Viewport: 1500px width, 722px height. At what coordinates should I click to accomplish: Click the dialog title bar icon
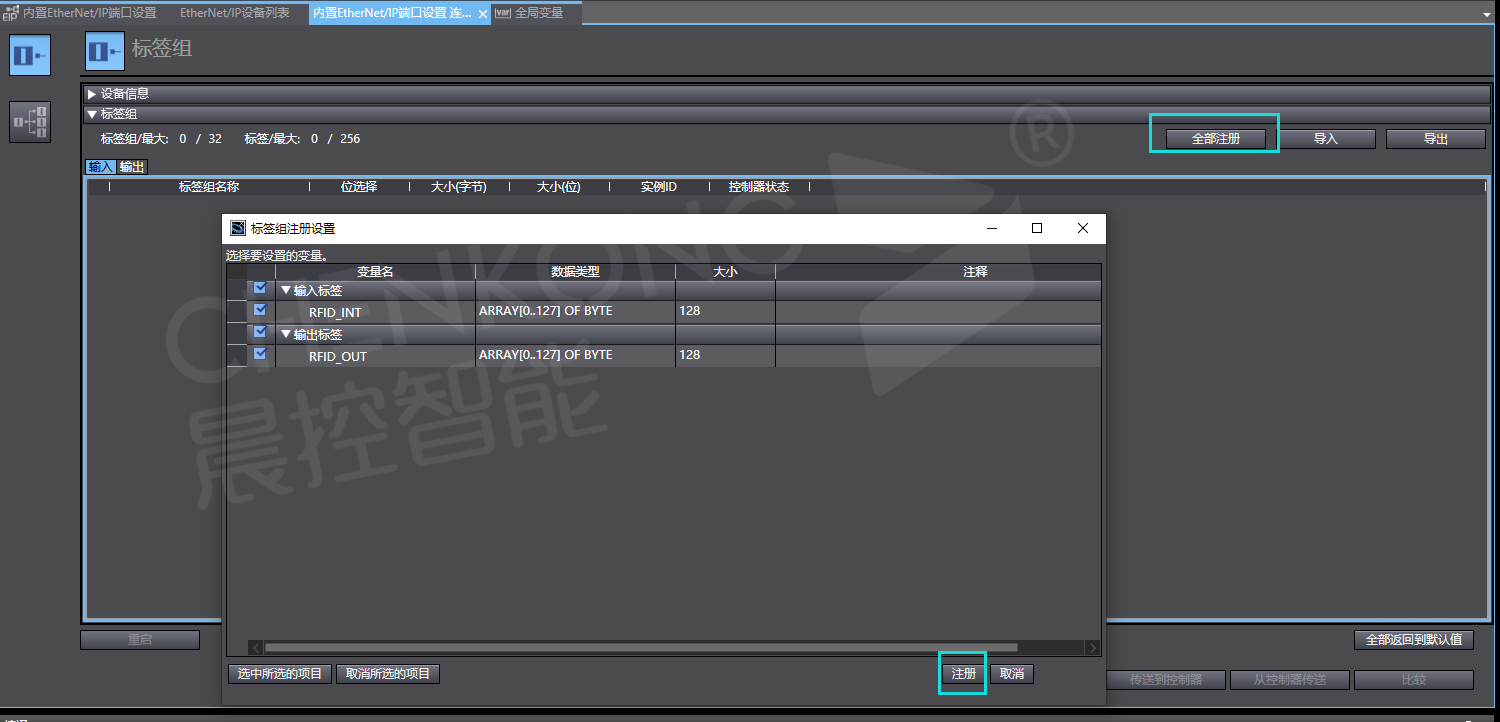(x=238, y=228)
